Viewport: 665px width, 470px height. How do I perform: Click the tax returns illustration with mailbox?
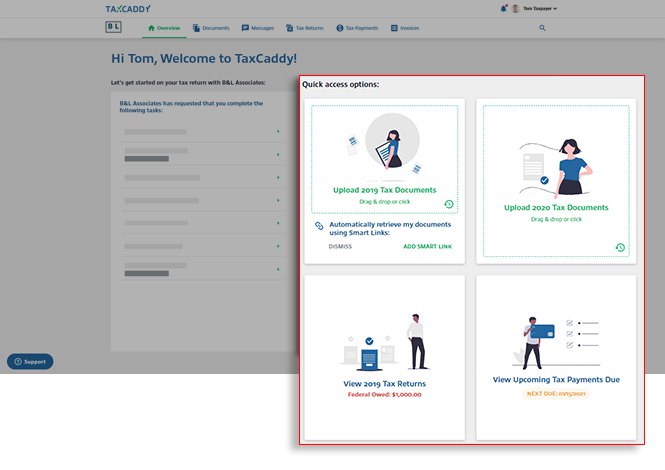pyautogui.click(x=385, y=342)
